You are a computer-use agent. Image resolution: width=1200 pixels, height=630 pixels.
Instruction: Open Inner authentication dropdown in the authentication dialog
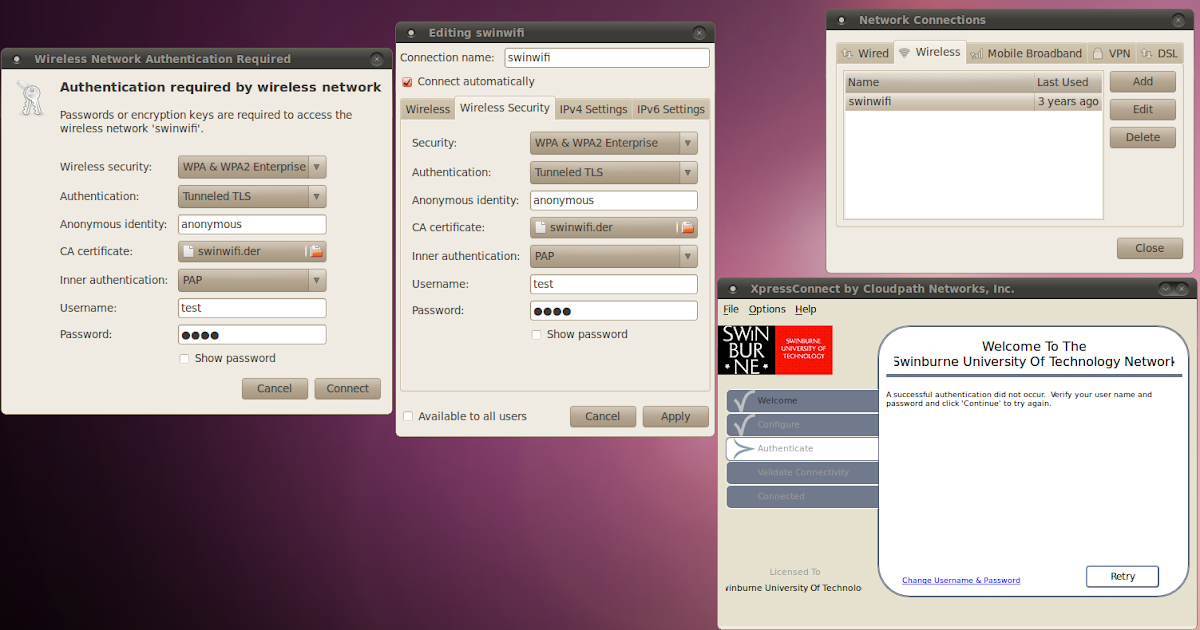[252, 280]
